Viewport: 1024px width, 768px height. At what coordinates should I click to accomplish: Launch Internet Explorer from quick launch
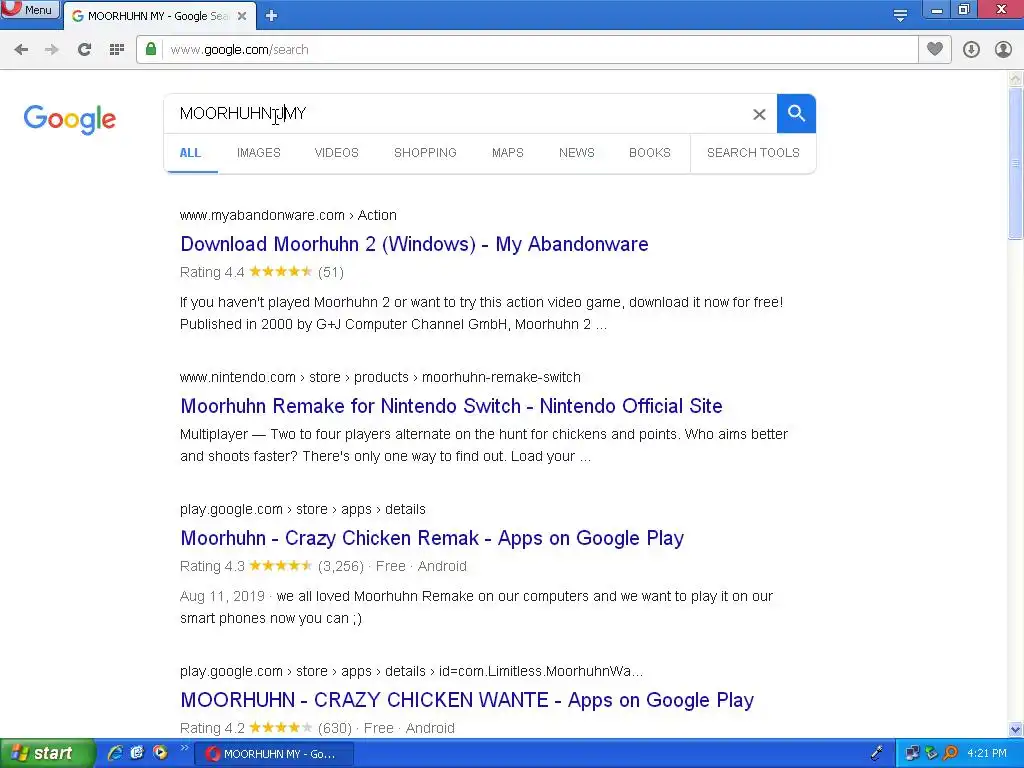[116, 753]
